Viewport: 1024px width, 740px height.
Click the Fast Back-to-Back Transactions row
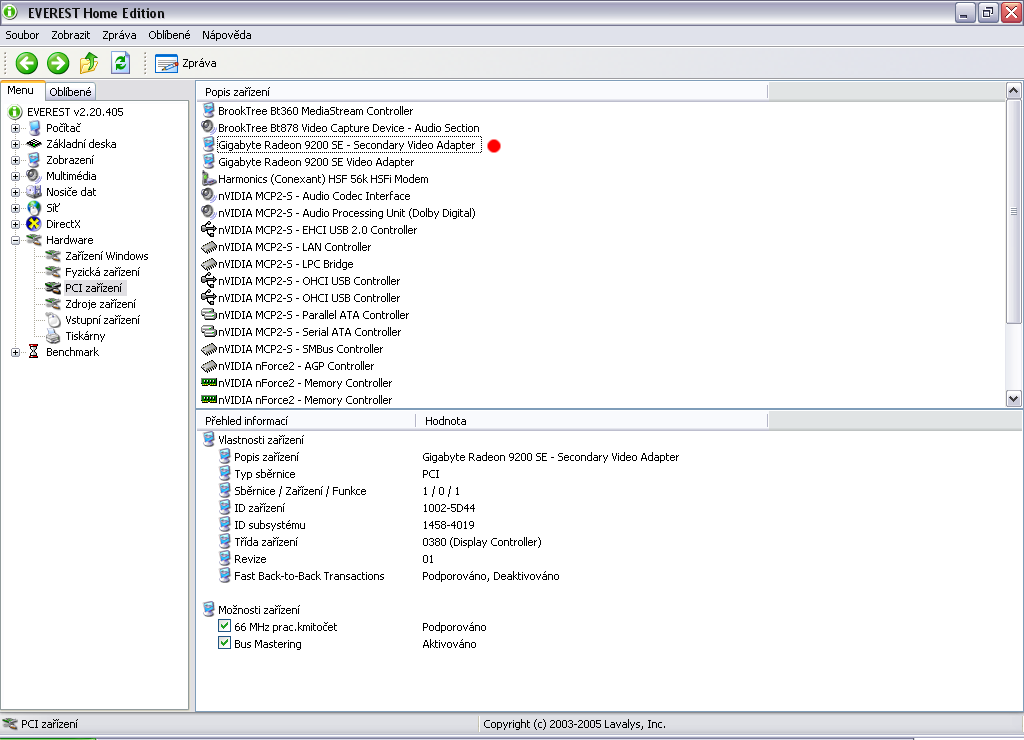point(390,576)
